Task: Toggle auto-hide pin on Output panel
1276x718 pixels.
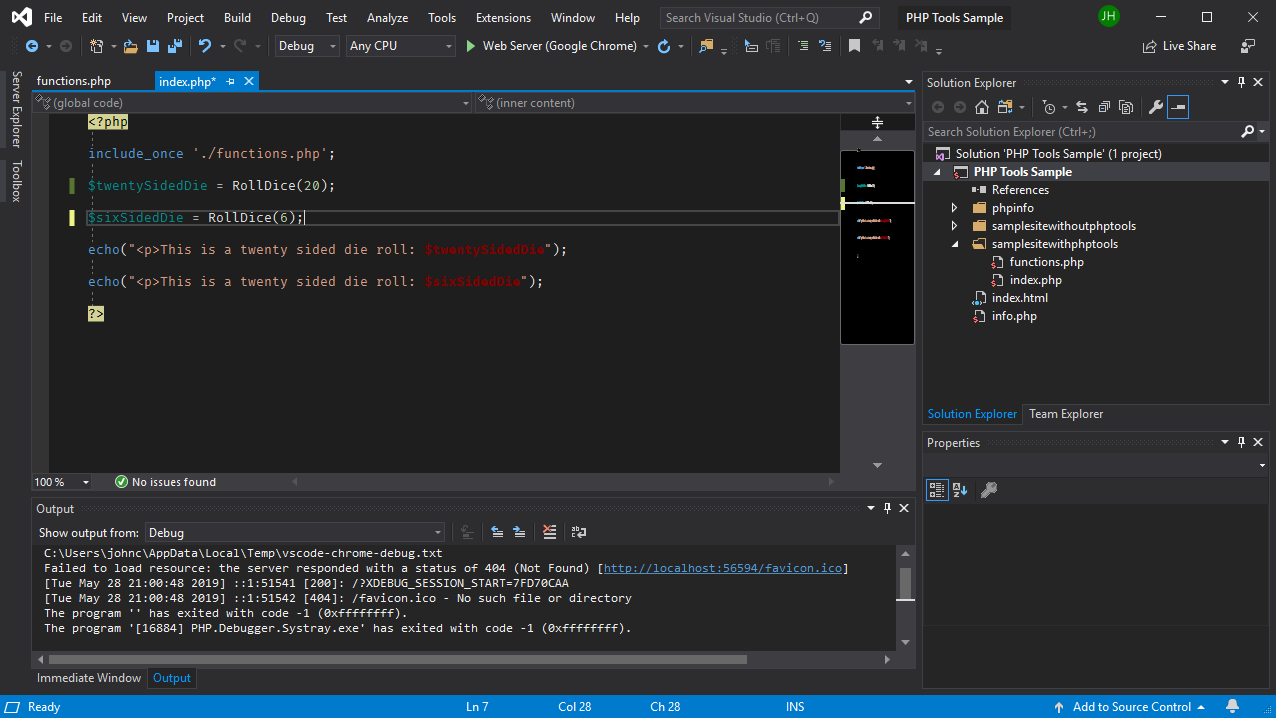Action: coord(887,509)
